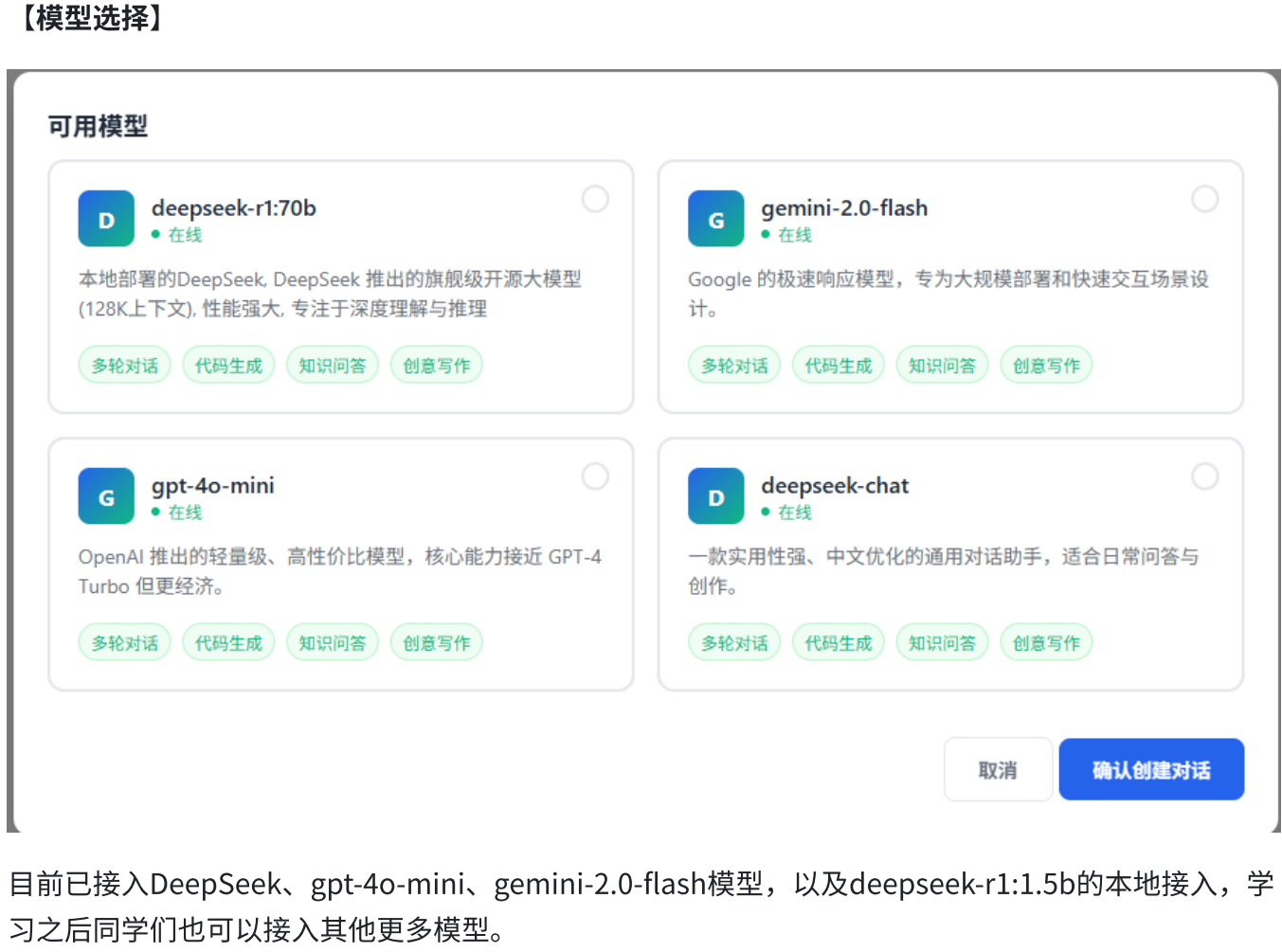Click the 知识问答 tag on deepseek-chat card
The image size is (1282, 952).
coord(943,643)
